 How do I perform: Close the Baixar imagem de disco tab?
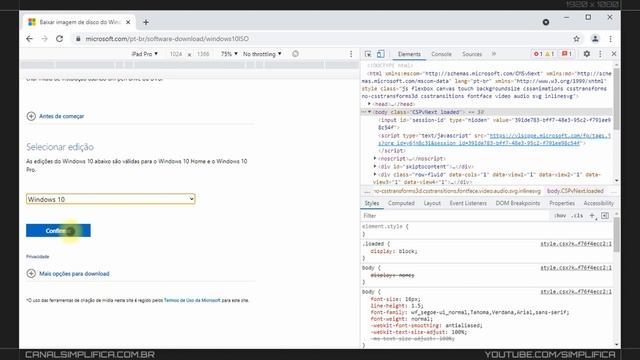pyautogui.click(x=128, y=22)
